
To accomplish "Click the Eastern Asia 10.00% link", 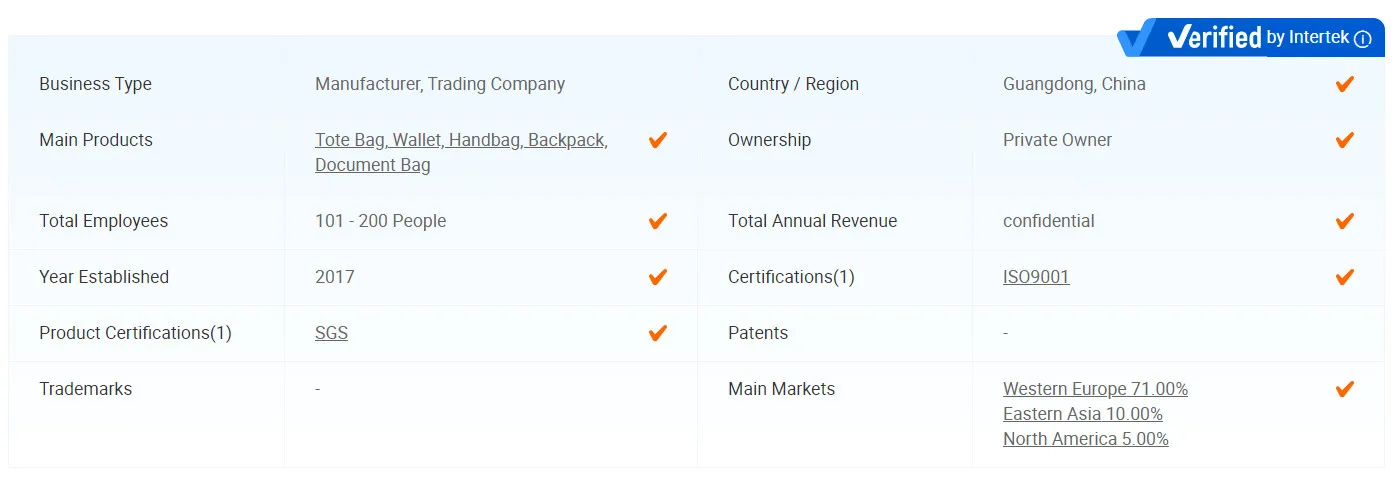I will 1082,414.
